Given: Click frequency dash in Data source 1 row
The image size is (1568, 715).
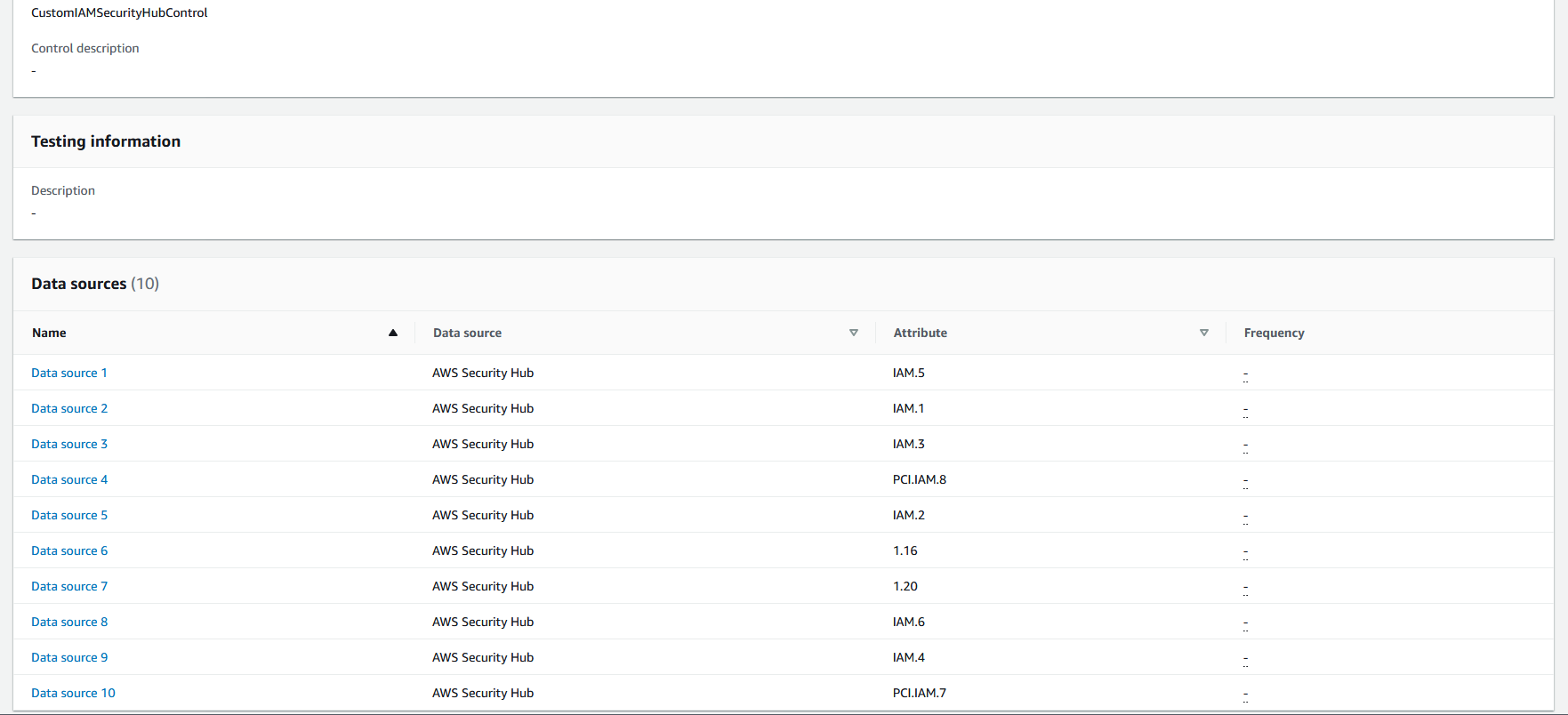Looking at the screenshot, I should [x=1246, y=375].
